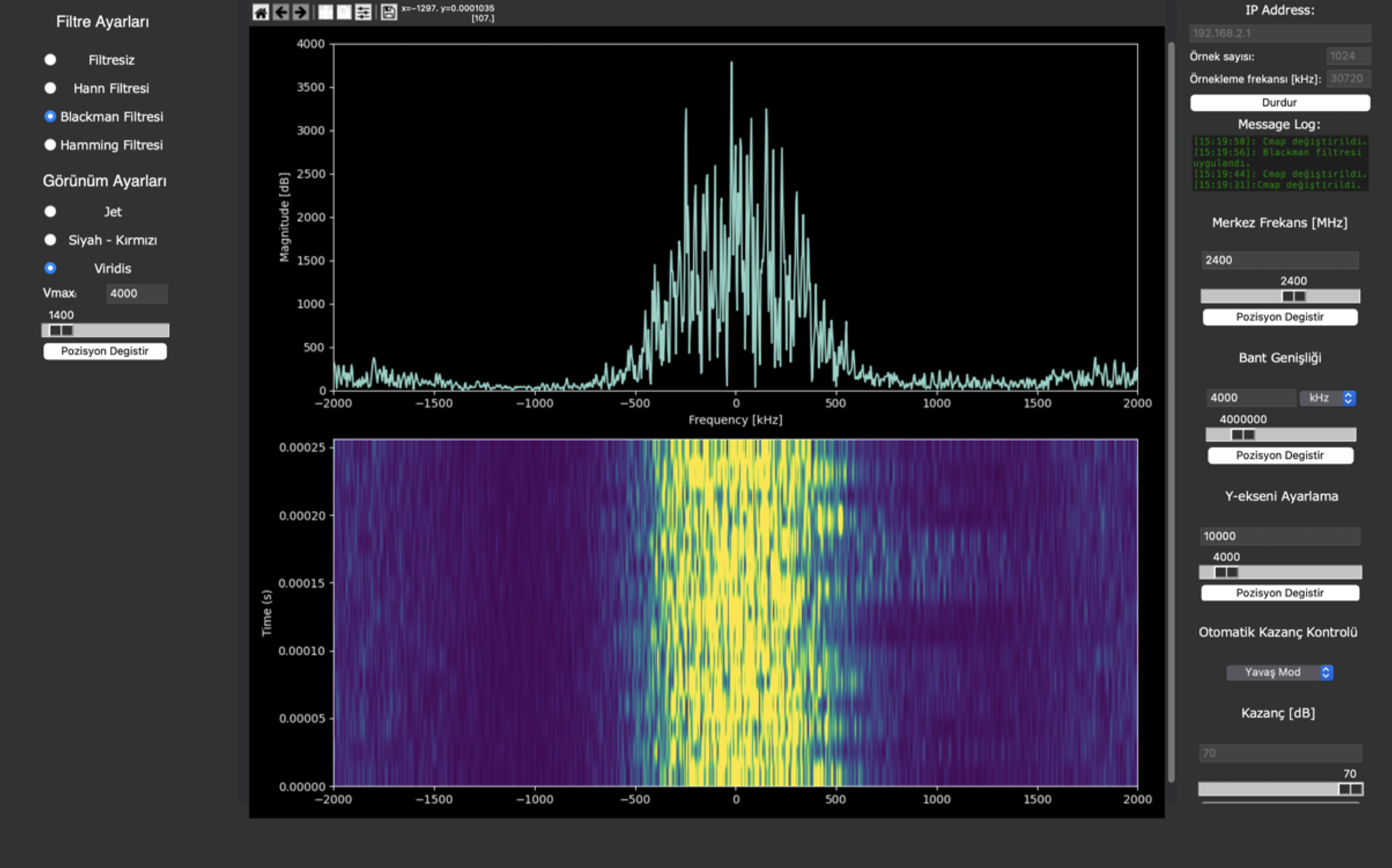Image resolution: width=1392 pixels, height=868 pixels.
Task: Click the '4000000' value above bandwidth slider
Action: click(x=1244, y=419)
